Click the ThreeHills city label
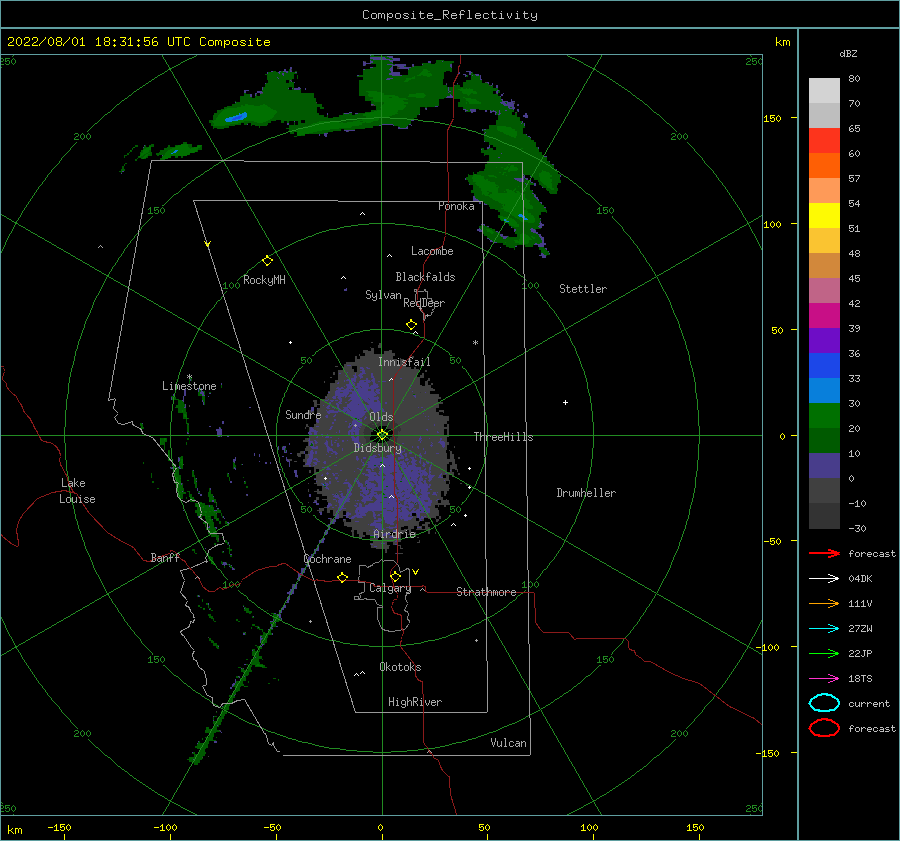This screenshot has height=841, width=900. pos(503,437)
